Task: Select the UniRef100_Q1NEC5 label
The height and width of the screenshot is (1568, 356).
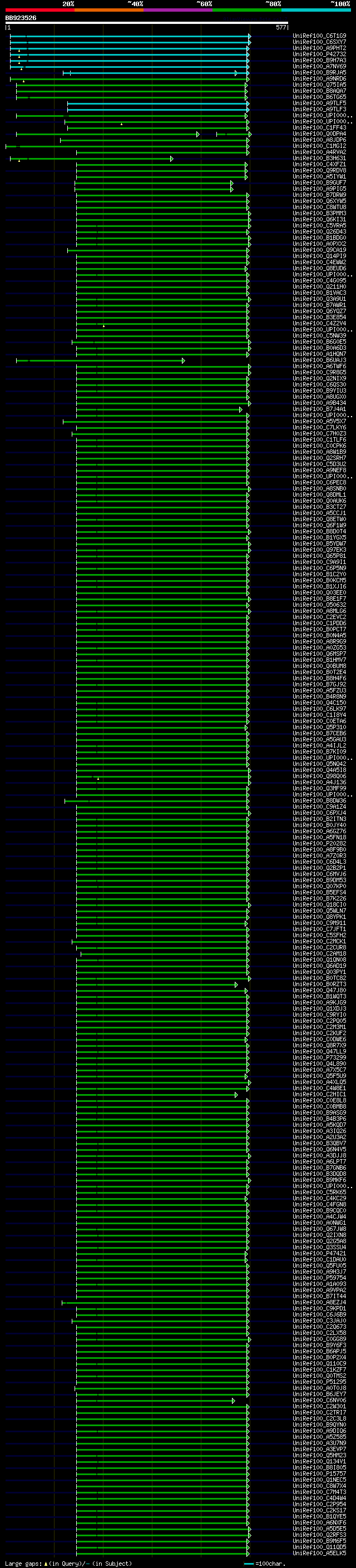Action: [x=319, y=1480]
